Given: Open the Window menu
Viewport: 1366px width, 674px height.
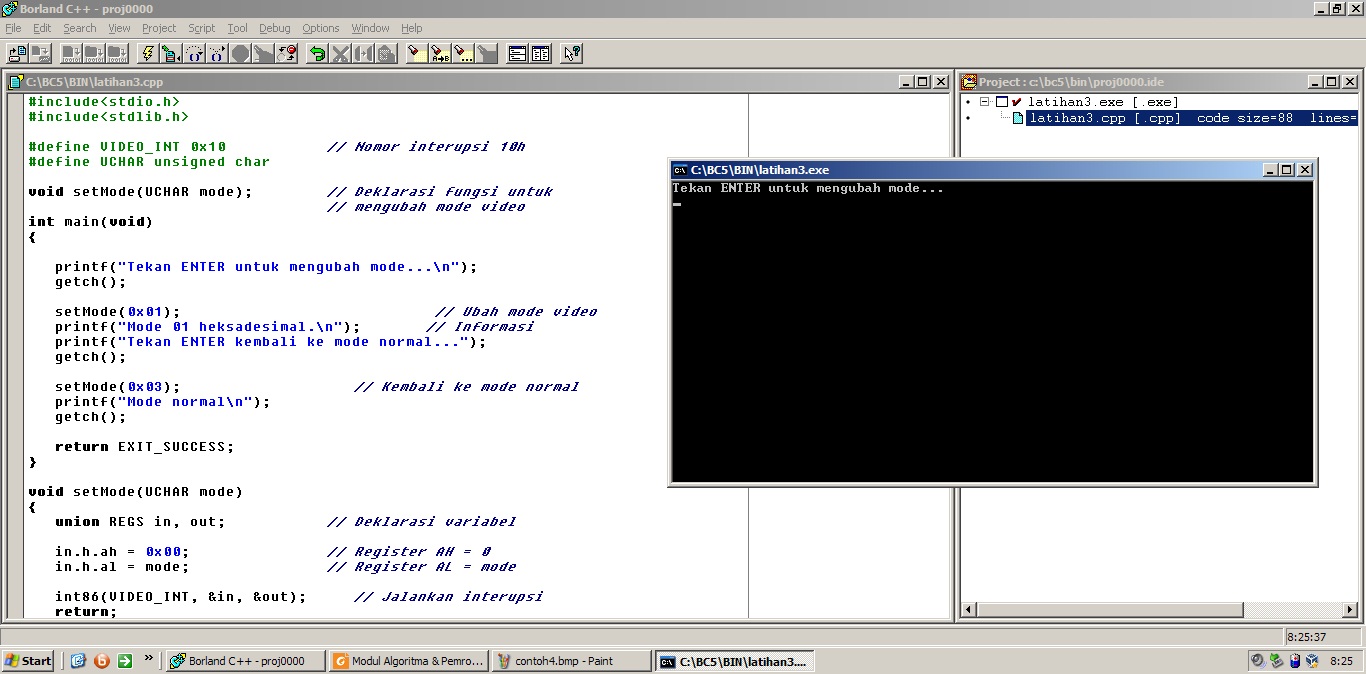Looking at the screenshot, I should pyautogui.click(x=371, y=28).
